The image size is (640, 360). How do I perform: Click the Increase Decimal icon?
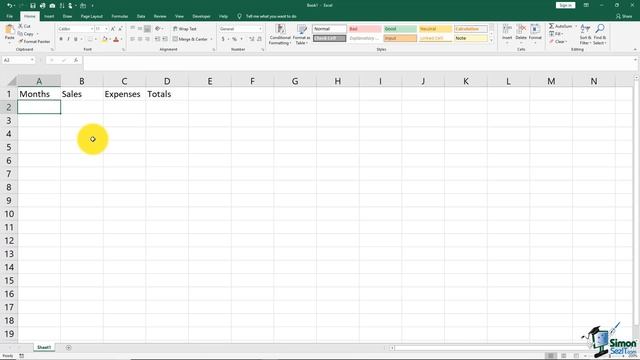[251, 39]
